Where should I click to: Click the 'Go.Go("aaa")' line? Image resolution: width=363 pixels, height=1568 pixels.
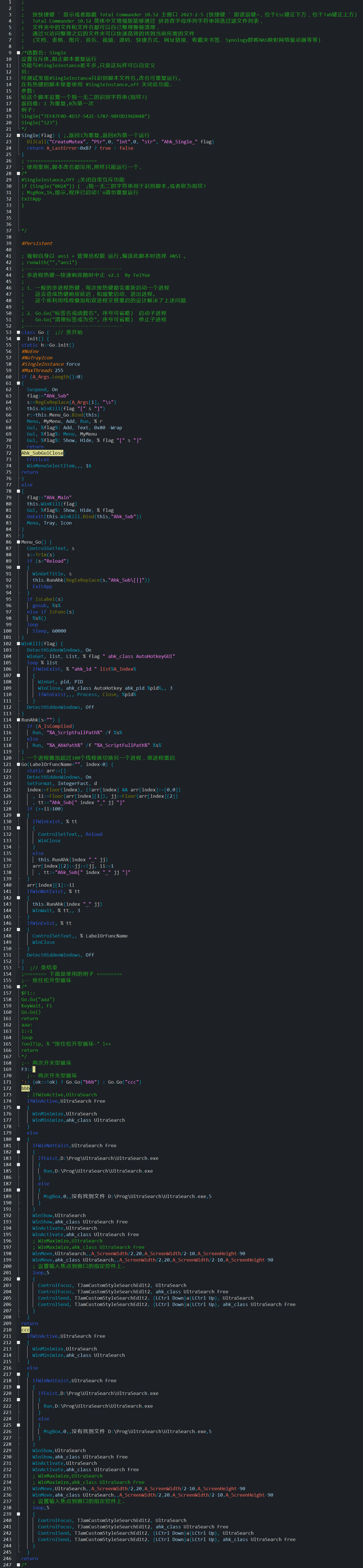[38, 999]
